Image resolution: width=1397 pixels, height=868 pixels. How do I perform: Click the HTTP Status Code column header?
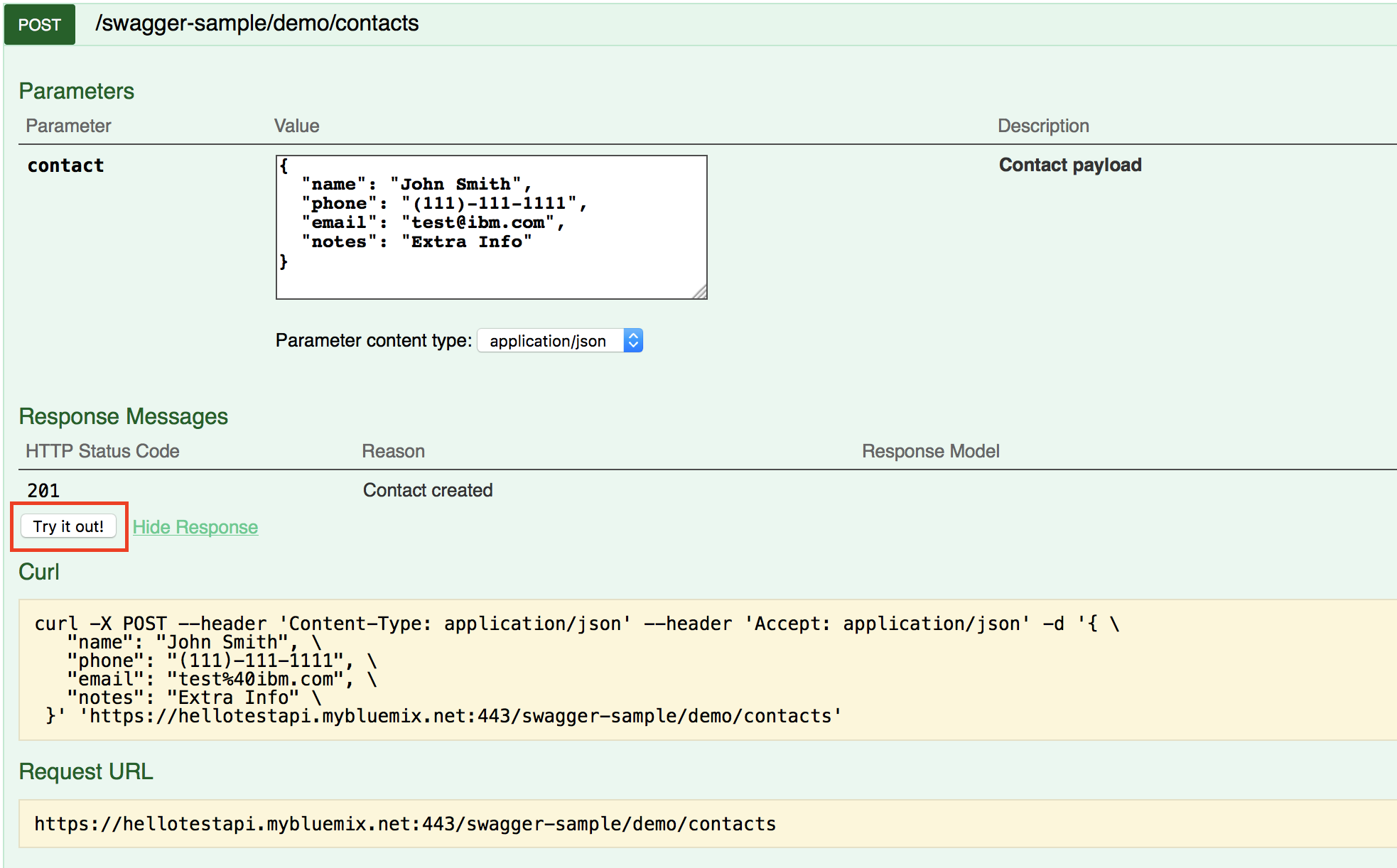[102, 451]
